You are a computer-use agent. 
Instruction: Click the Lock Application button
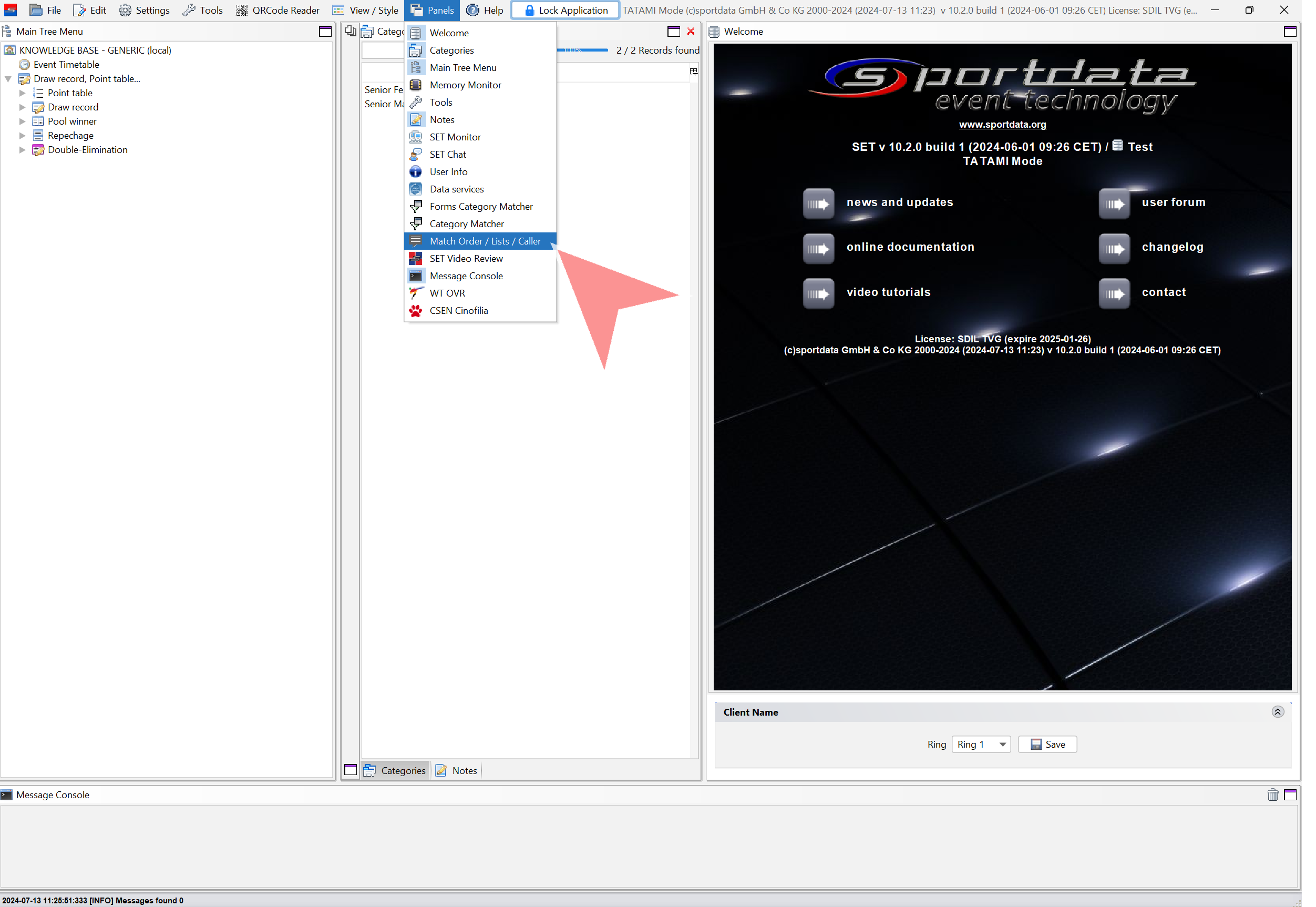565,10
